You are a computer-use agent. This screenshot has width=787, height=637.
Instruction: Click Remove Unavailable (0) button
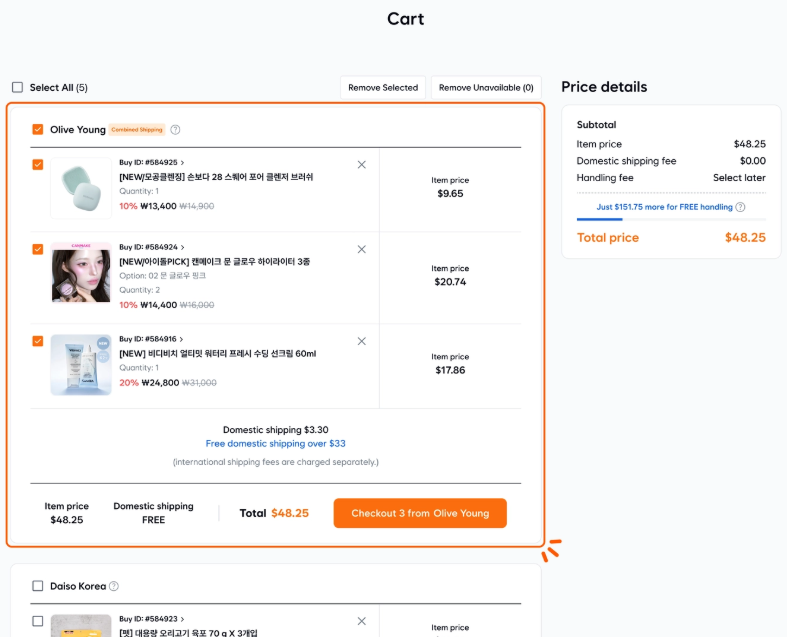click(486, 88)
